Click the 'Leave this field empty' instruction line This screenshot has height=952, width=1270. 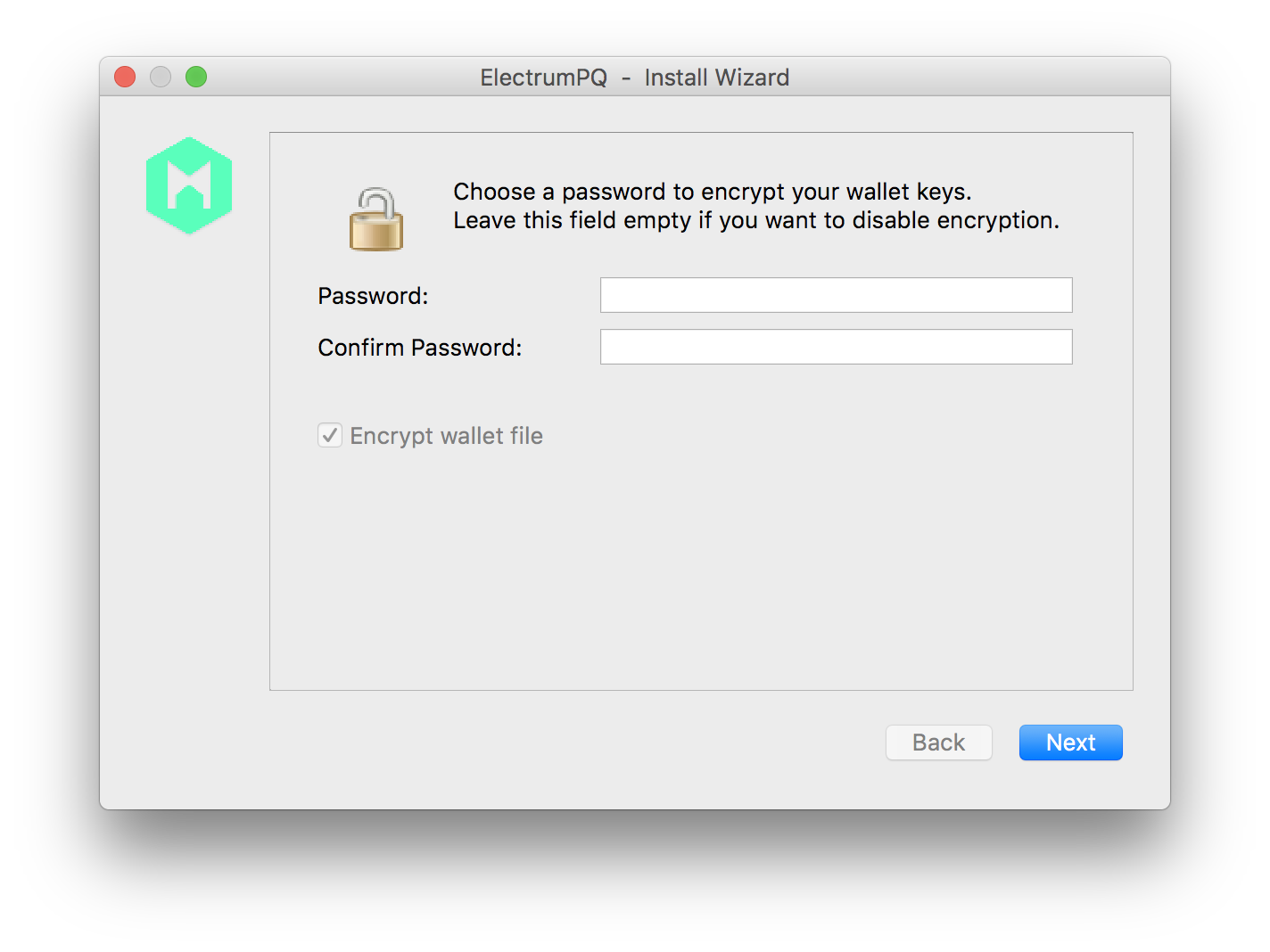756,220
